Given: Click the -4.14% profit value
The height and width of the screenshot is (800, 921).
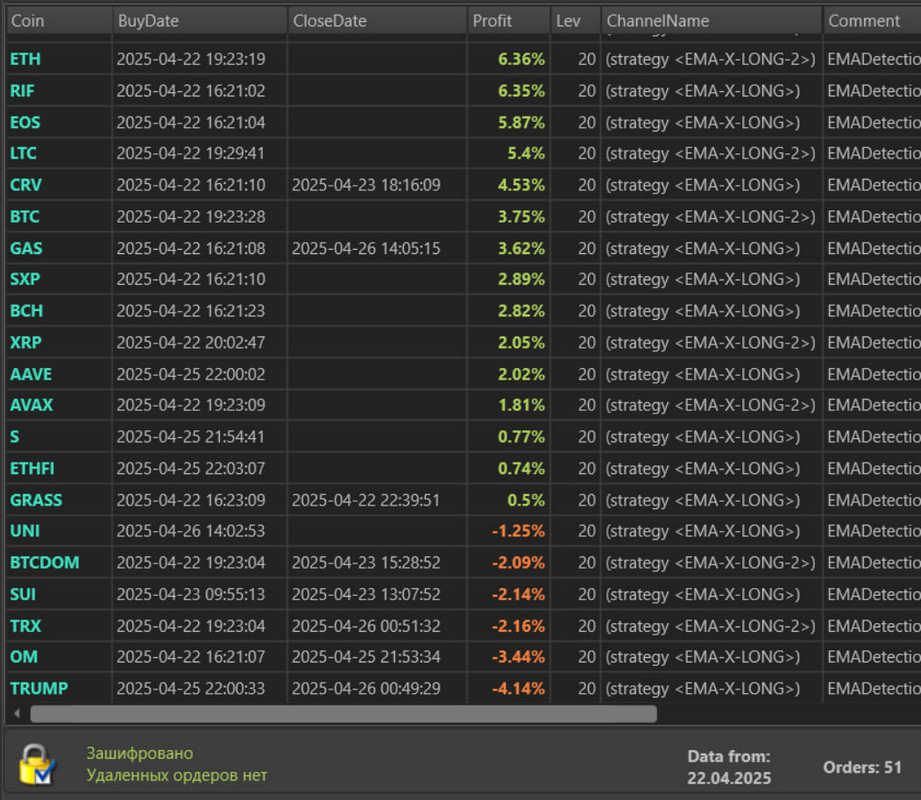Looking at the screenshot, I should click(518, 688).
